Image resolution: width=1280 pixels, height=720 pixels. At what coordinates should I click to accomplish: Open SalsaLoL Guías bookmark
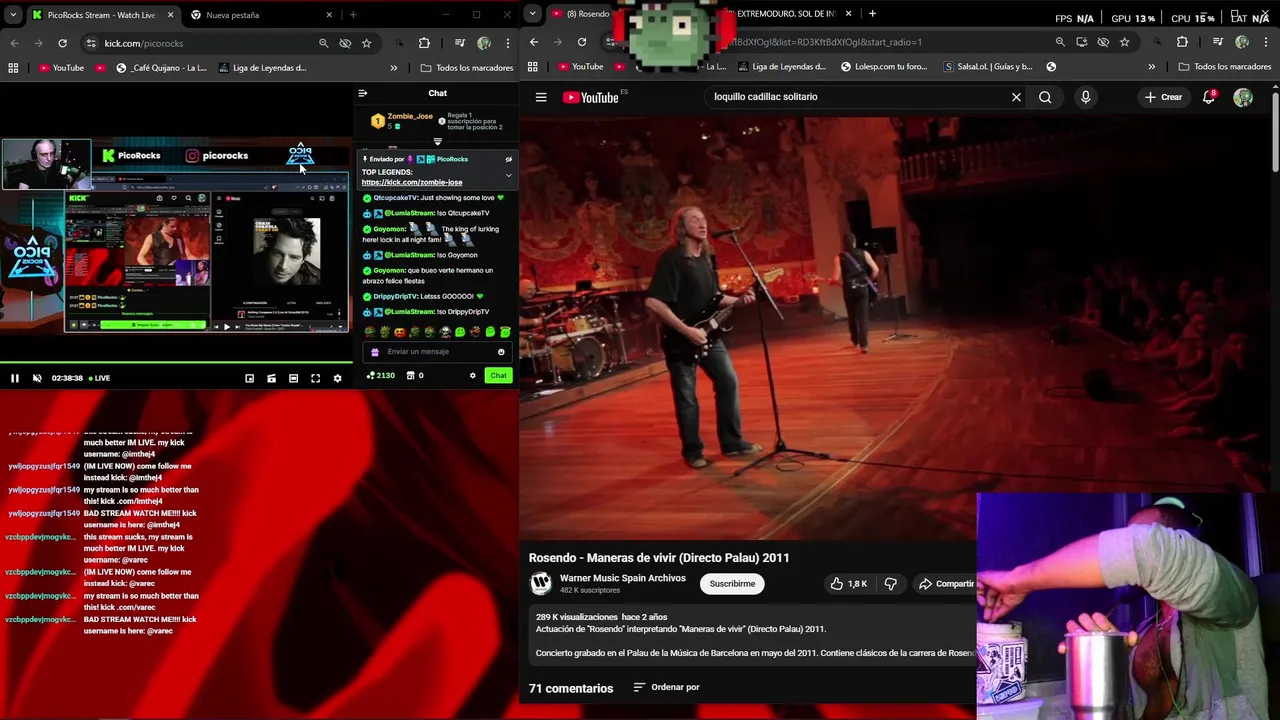click(x=988, y=67)
